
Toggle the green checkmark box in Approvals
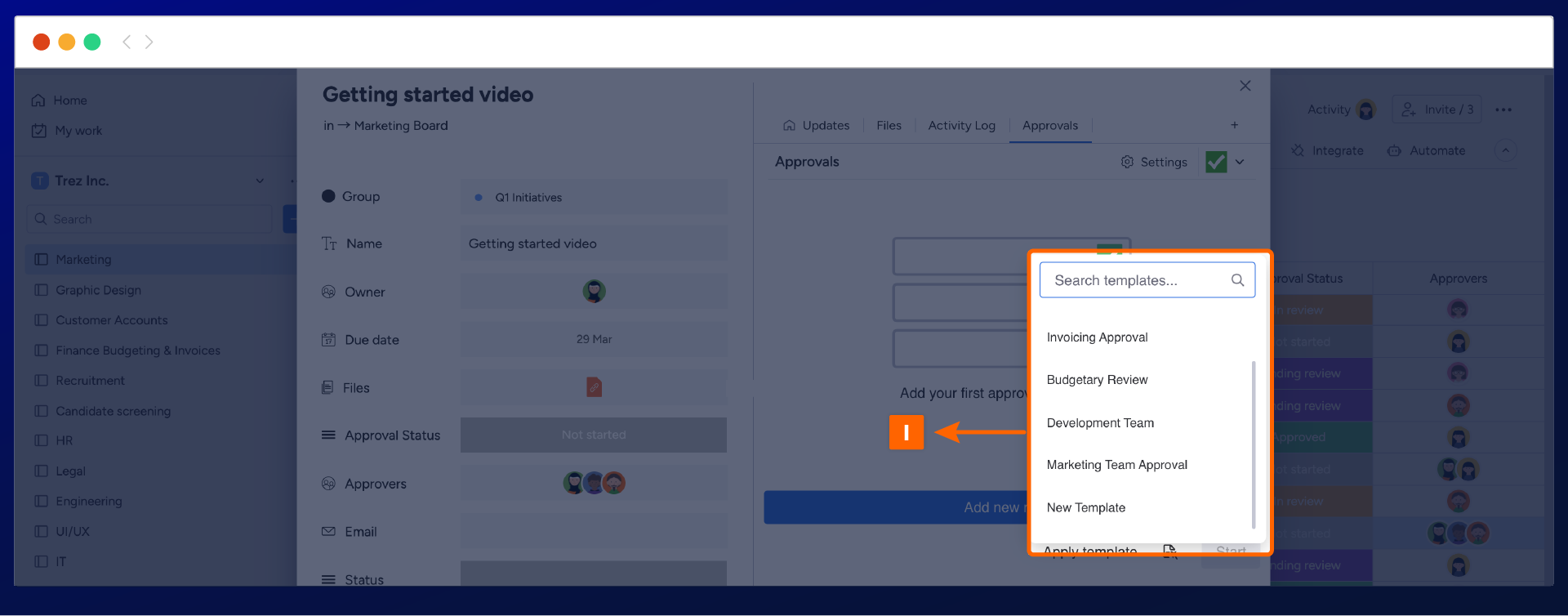[1216, 162]
